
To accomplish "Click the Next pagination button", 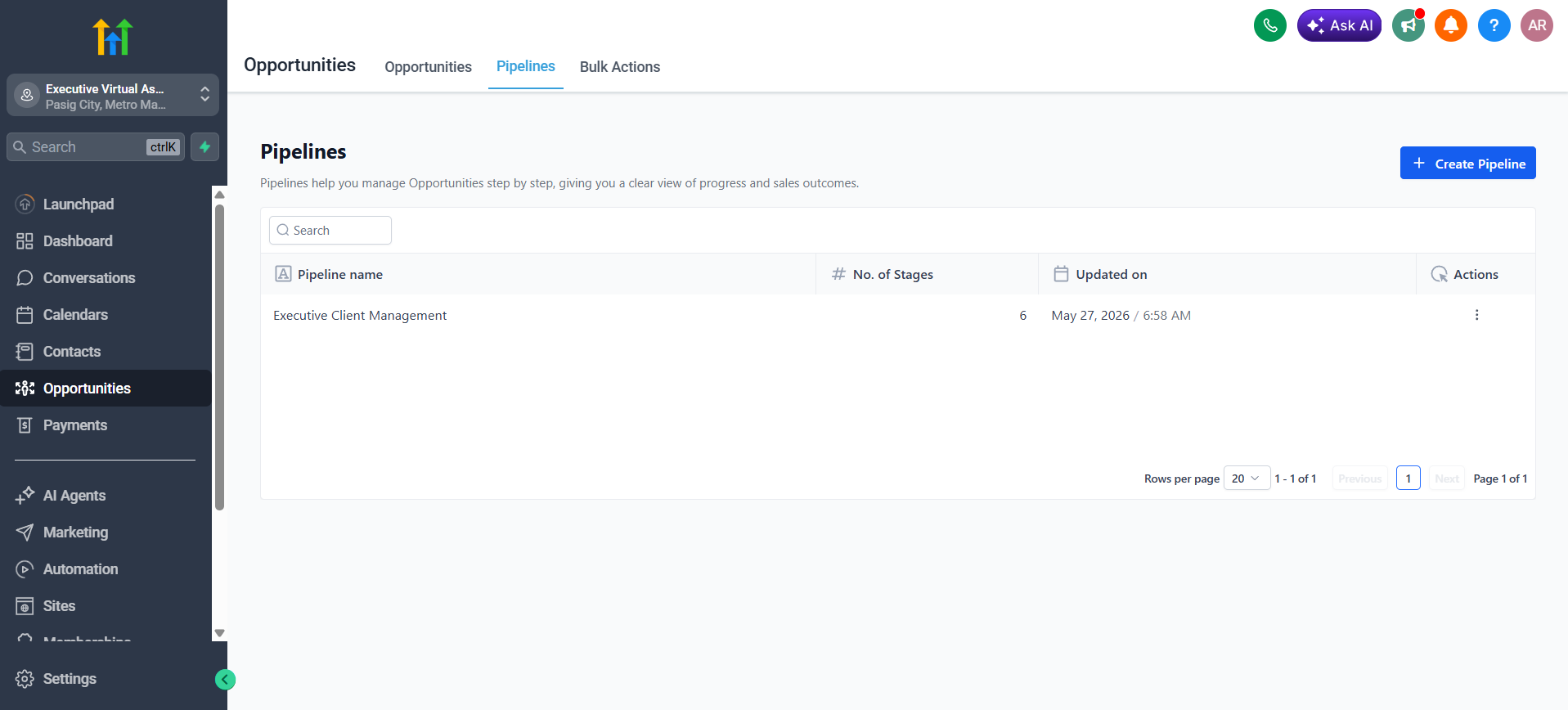I will (x=1446, y=479).
